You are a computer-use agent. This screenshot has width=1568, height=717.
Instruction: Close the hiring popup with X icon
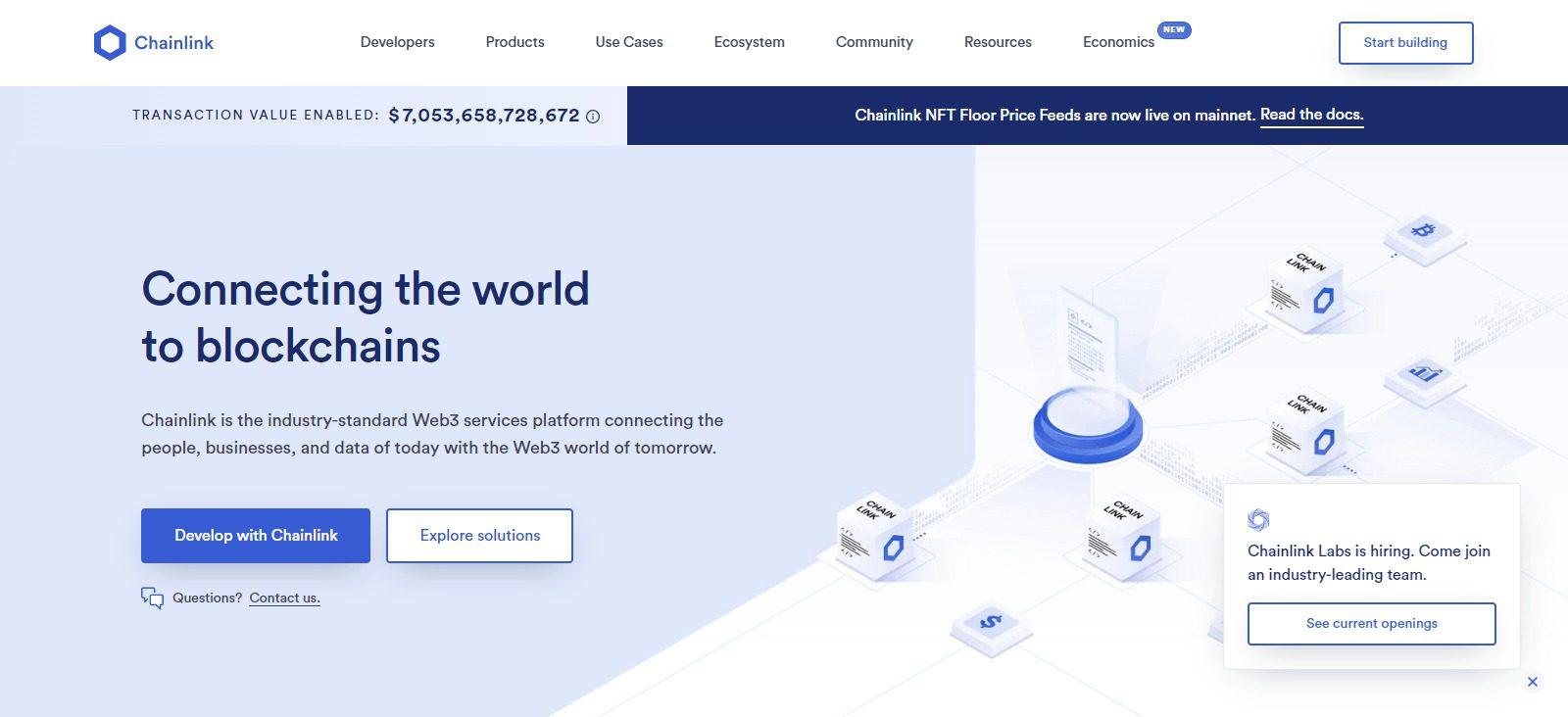pyautogui.click(x=1533, y=682)
